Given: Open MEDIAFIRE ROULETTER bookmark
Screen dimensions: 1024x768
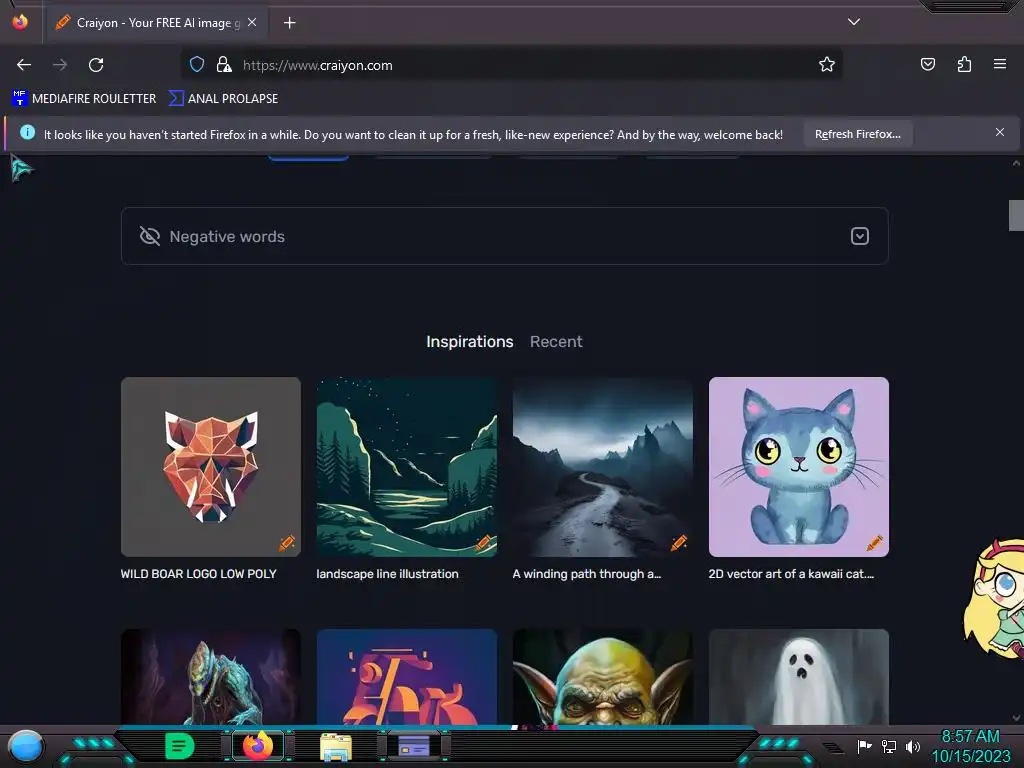Looking at the screenshot, I should point(84,99).
